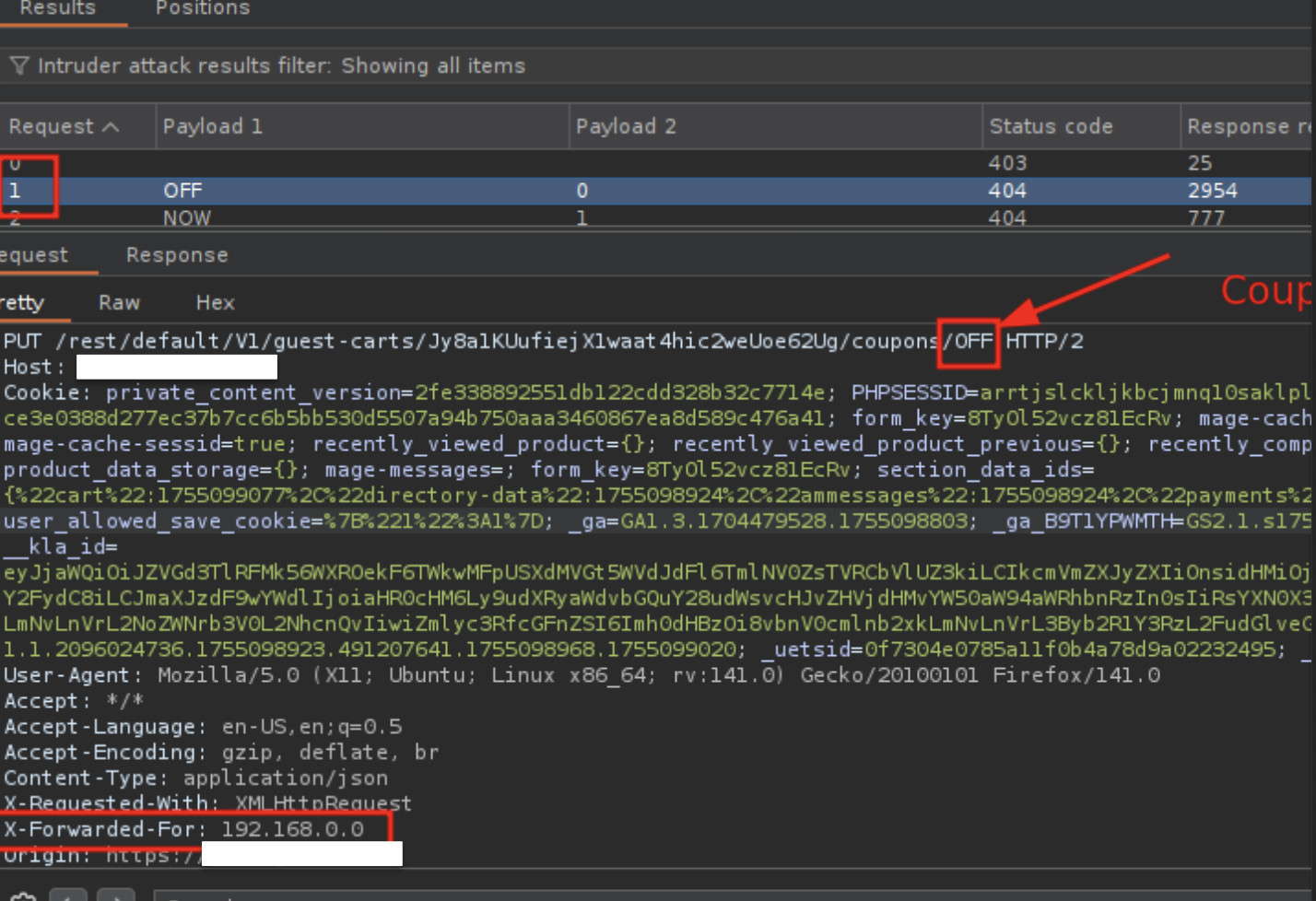Sort by Payload 2 column header
The width and height of the screenshot is (1316, 901).
click(x=626, y=127)
